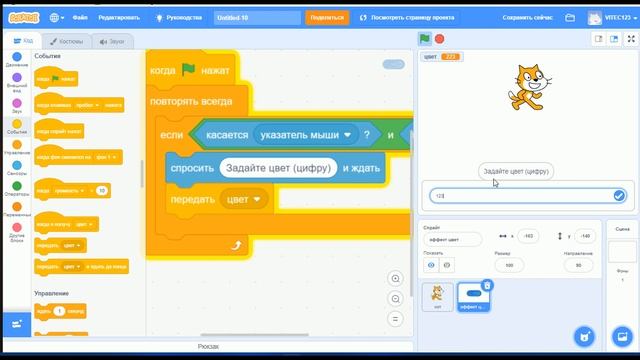Hide the sprite with crossed-eye icon

coord(447,265)
